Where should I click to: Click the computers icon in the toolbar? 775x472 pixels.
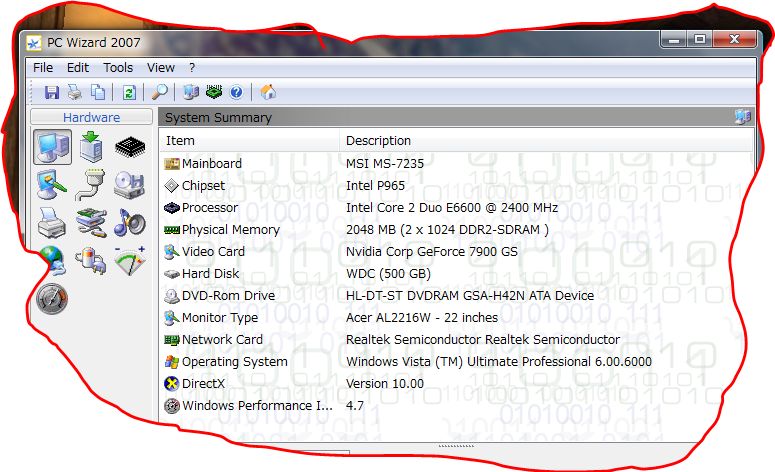coord(191,92)
